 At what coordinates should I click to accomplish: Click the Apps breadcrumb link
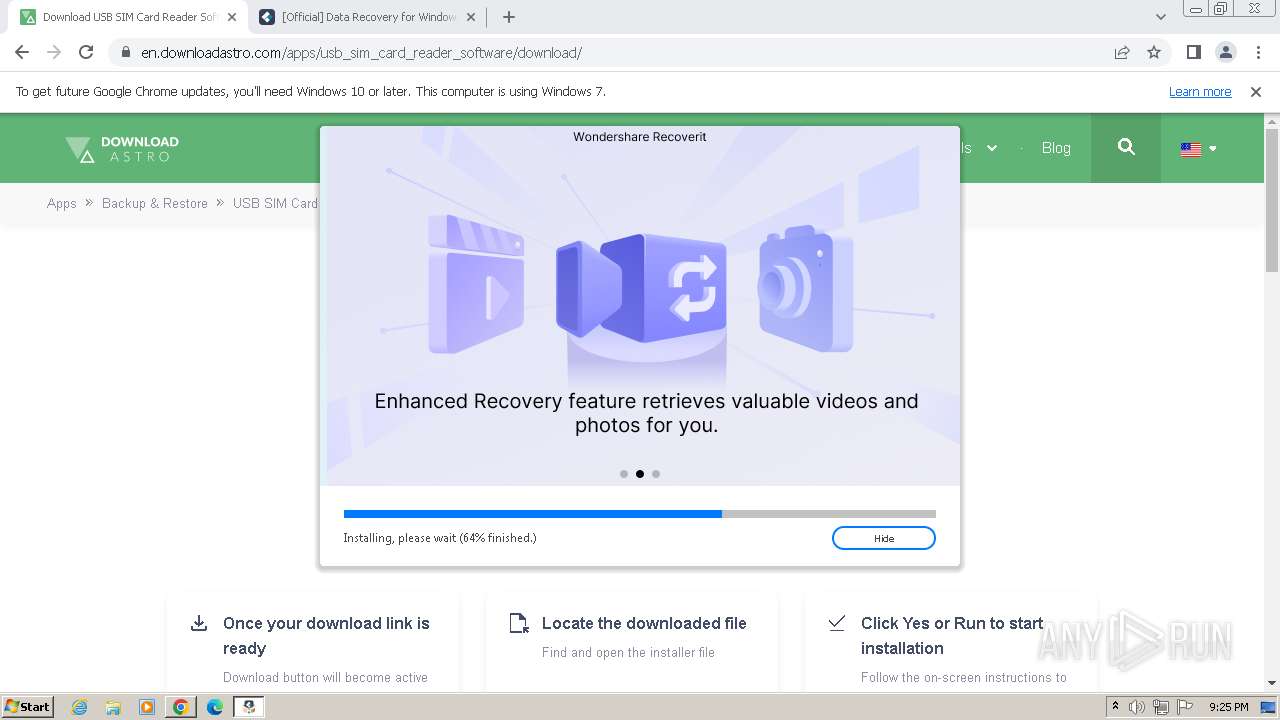pyautogui.click(x=61, y=203)
